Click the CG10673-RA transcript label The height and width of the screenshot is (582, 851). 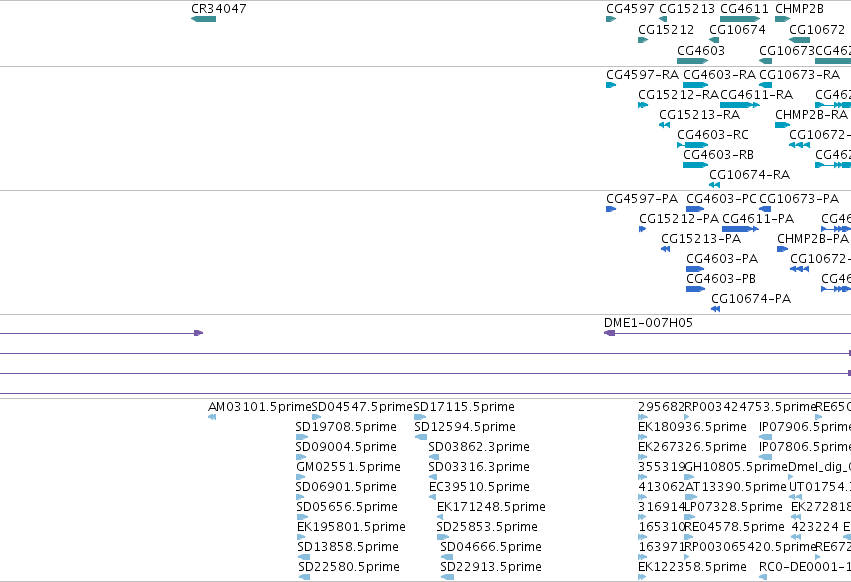pos(799,74)
